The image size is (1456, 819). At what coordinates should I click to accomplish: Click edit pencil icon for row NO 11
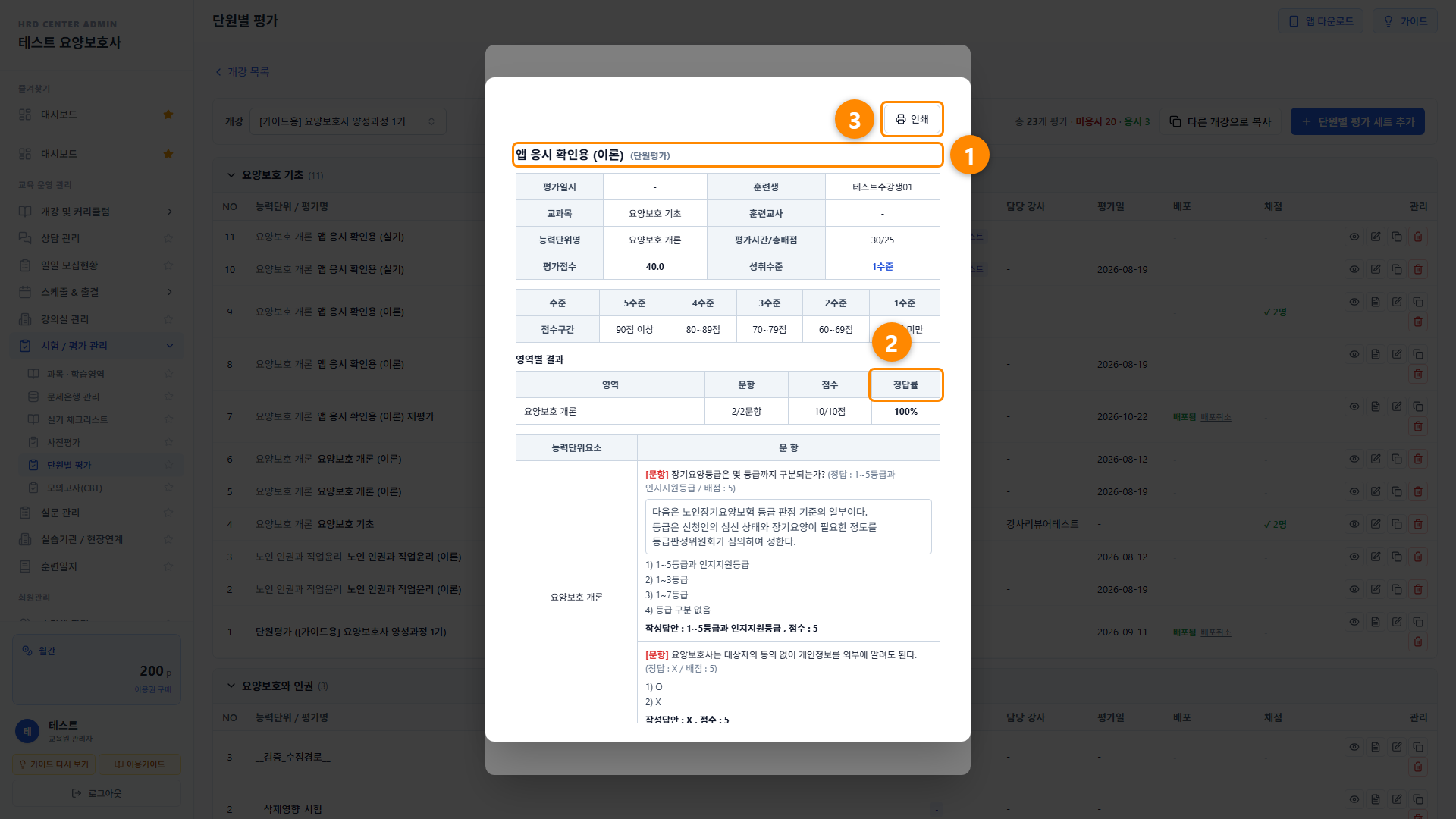[x=1375, y=237]
